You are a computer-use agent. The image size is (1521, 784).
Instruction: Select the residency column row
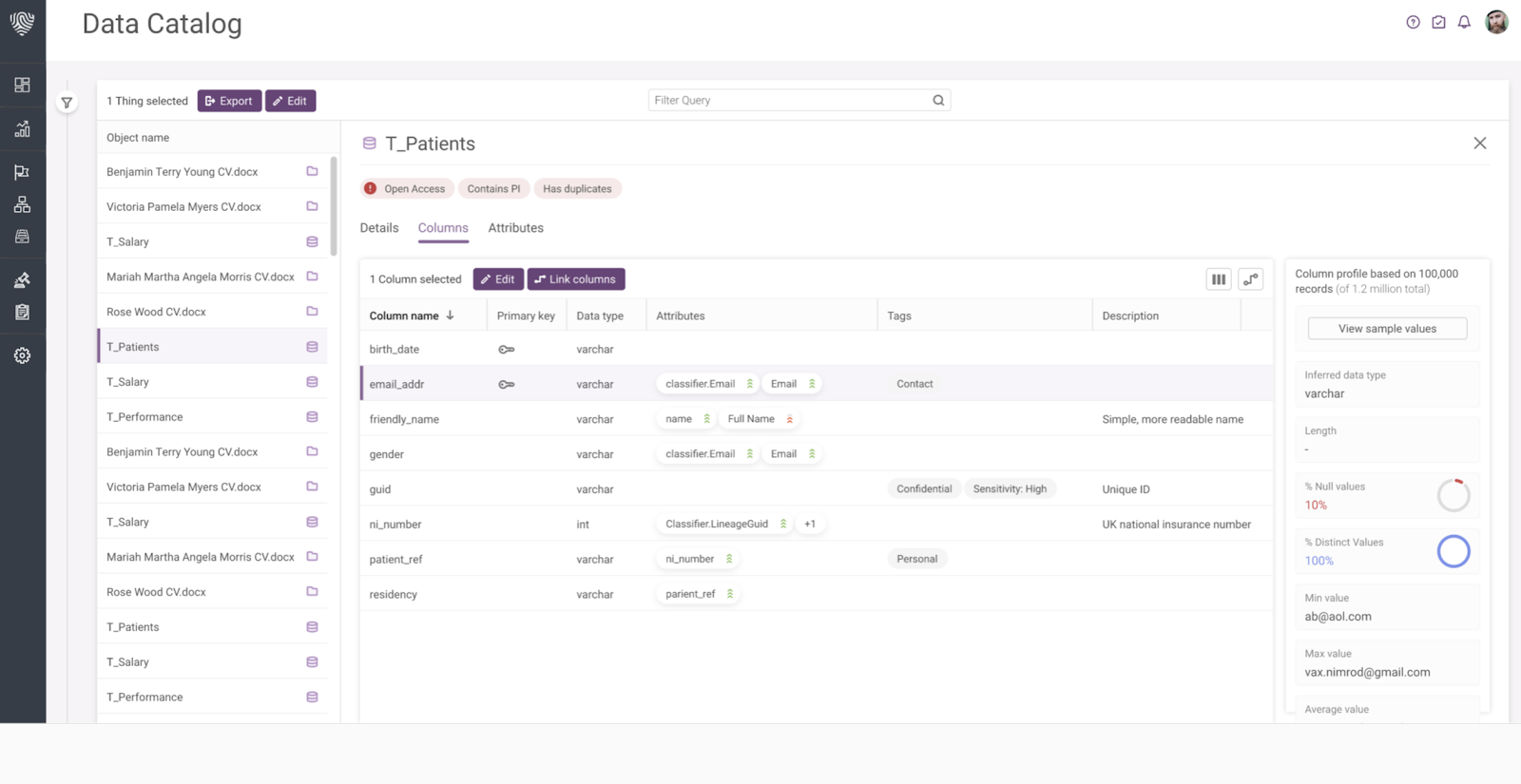817,594
